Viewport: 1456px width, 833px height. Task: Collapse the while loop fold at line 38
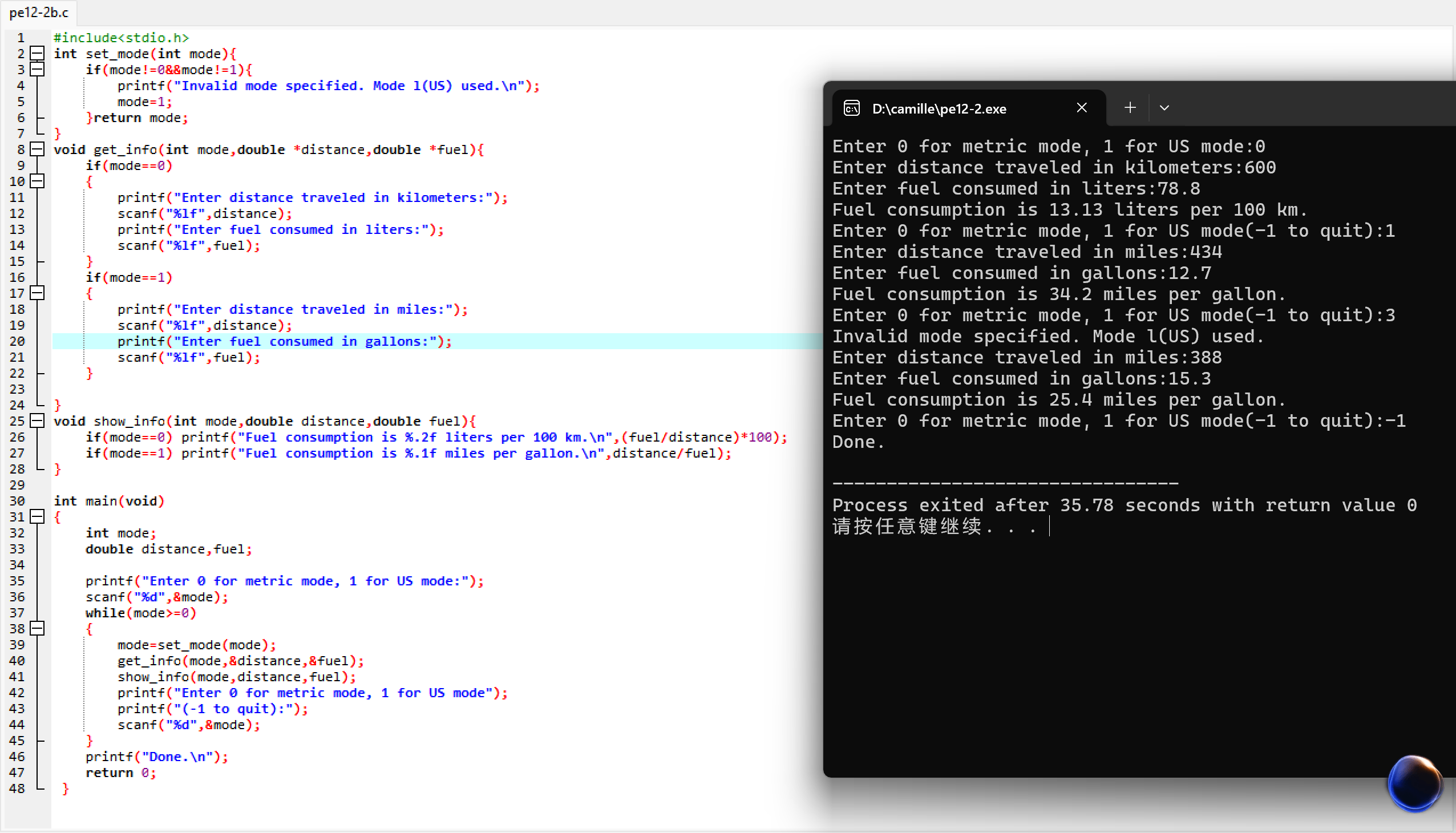click(x=37, y=629)
